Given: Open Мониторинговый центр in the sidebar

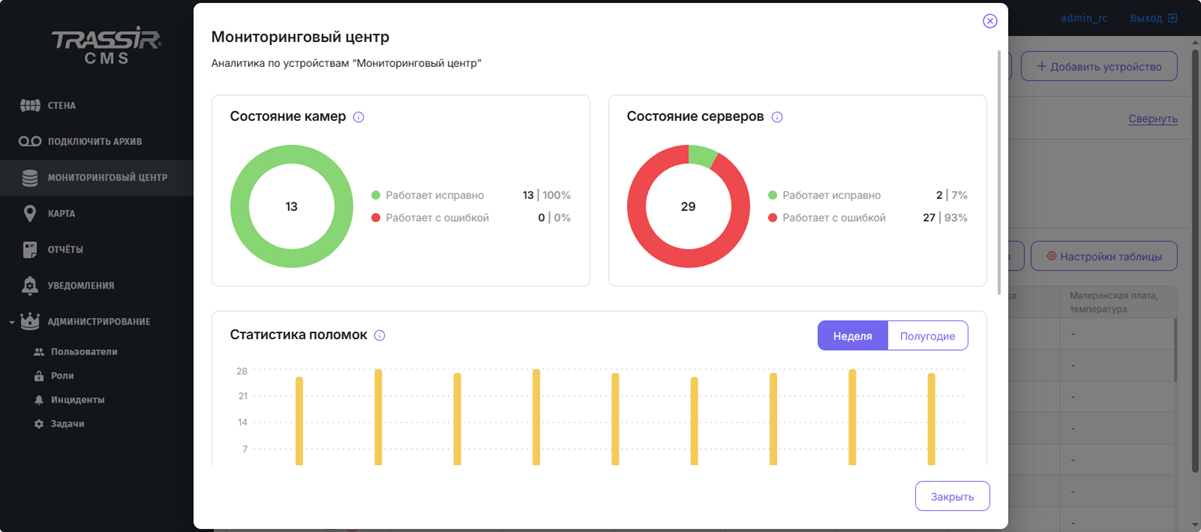Looking at the screenshot, I should tap(107, 177).
